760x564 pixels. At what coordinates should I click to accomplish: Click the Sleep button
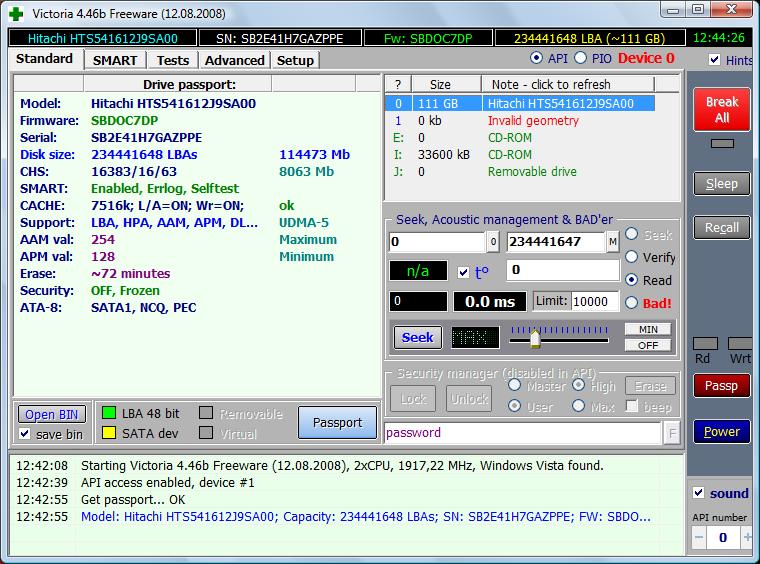(722, 184)
